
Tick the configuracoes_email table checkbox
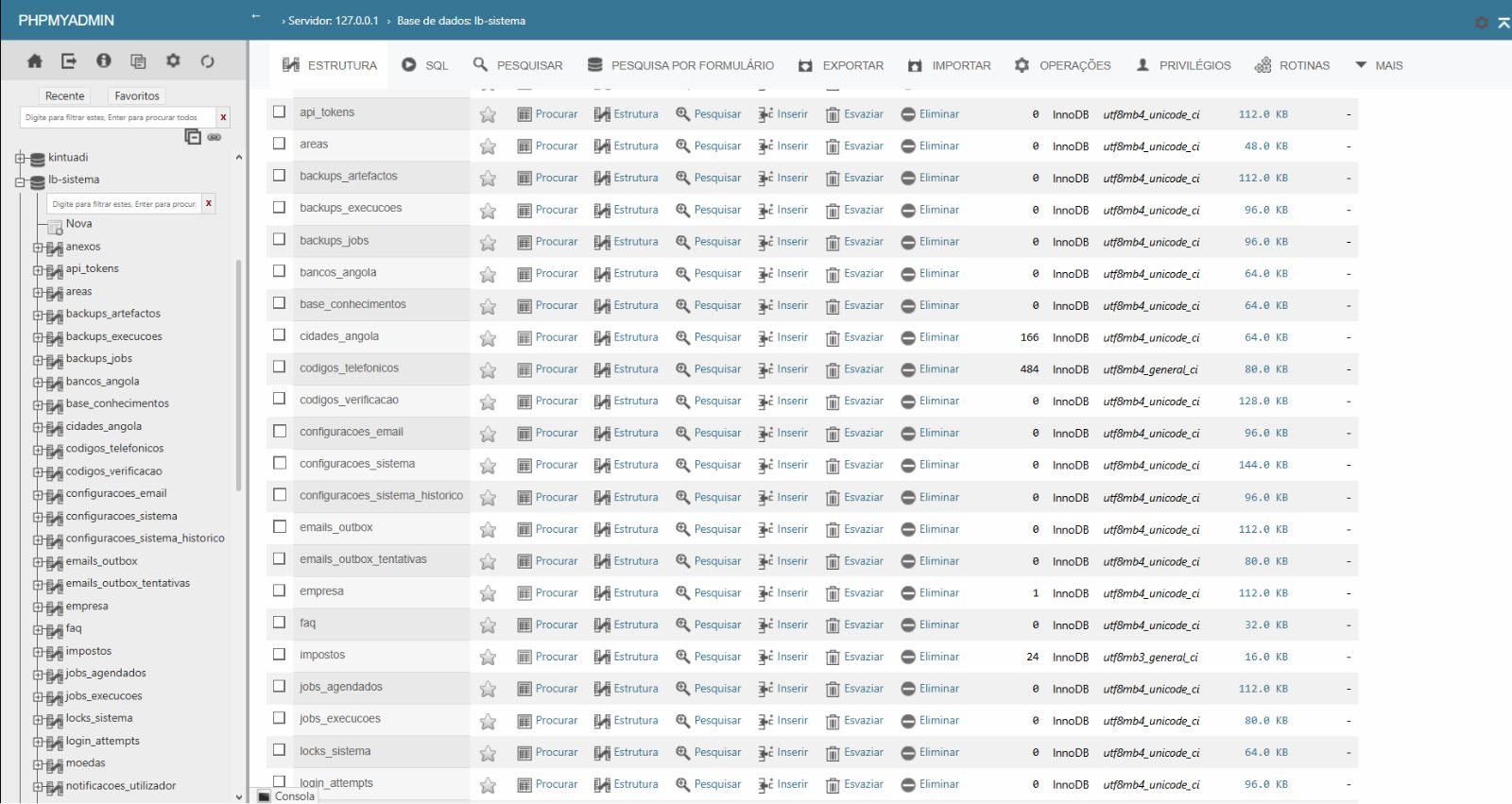point(280,431)
